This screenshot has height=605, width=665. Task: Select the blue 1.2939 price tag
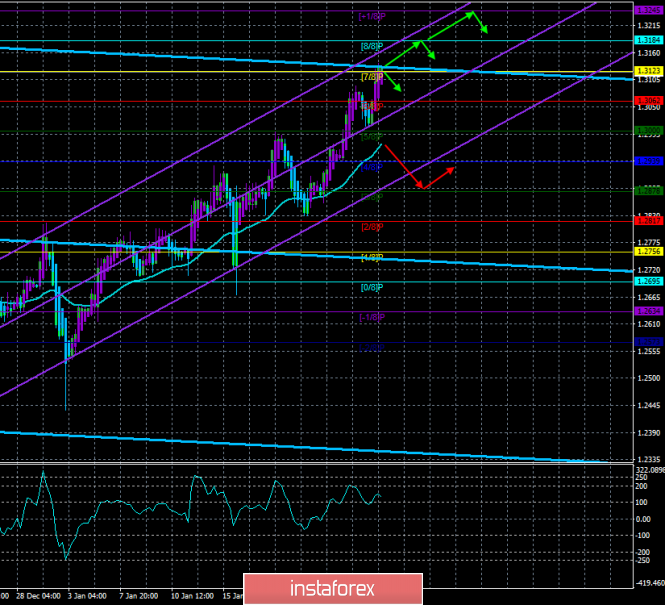coord(648,161)
